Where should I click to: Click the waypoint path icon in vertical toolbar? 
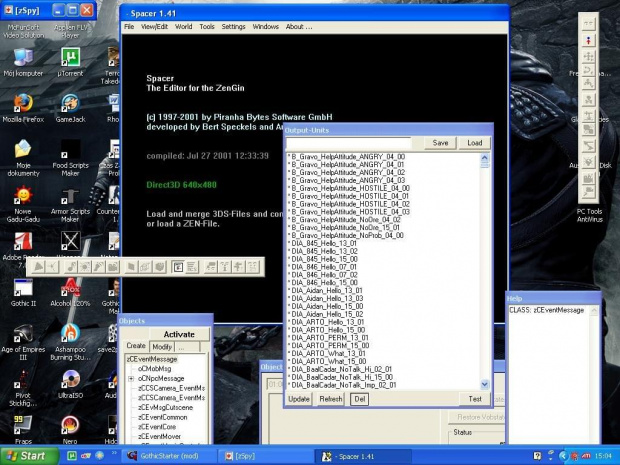pos(589,84)
